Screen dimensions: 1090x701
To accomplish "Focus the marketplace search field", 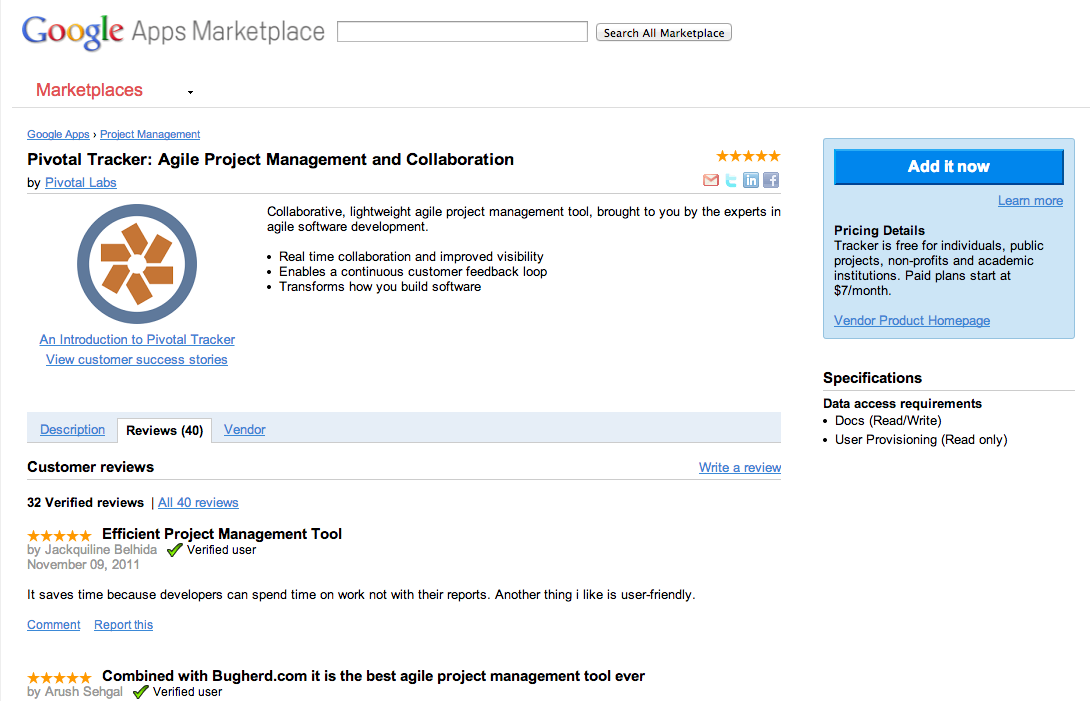I will click(462, 32).
